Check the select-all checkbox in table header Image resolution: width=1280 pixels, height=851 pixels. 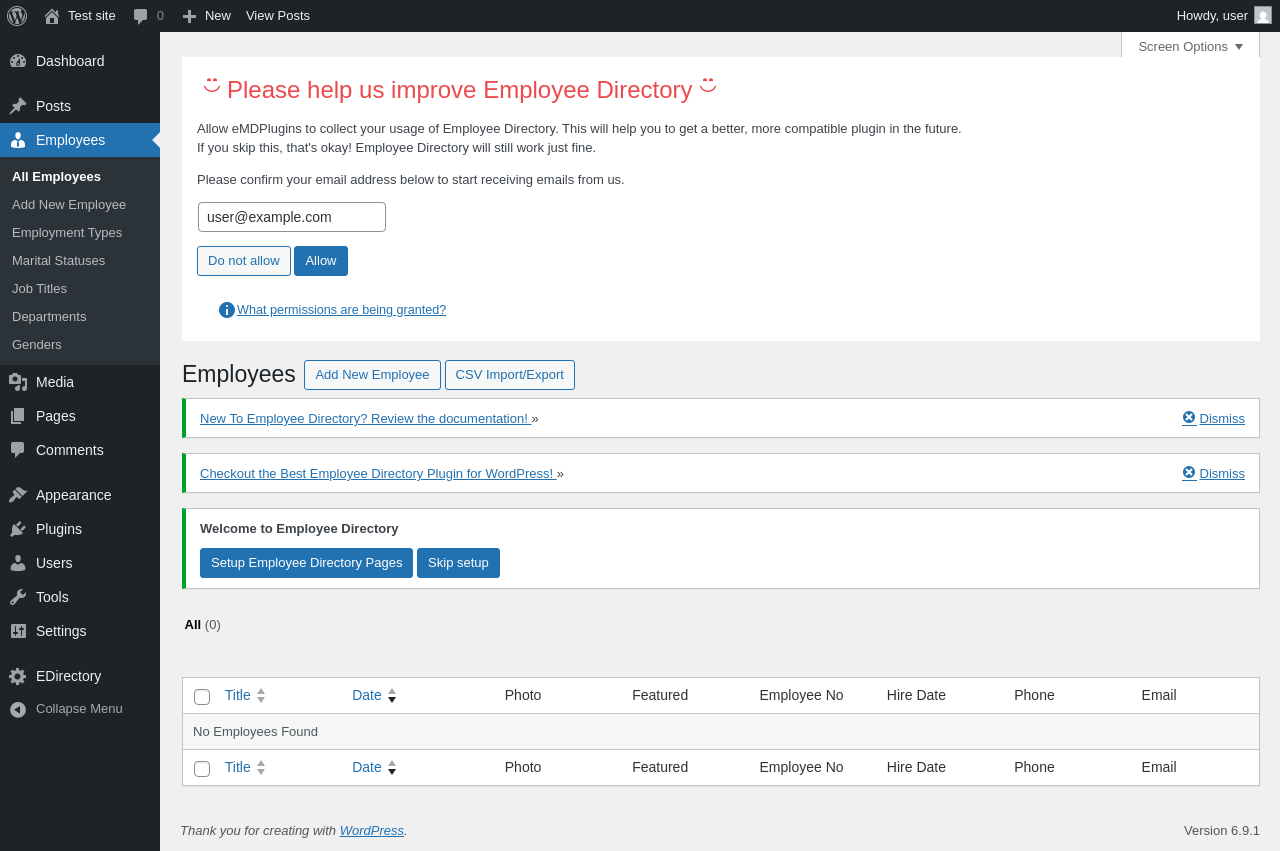[202, 696]
